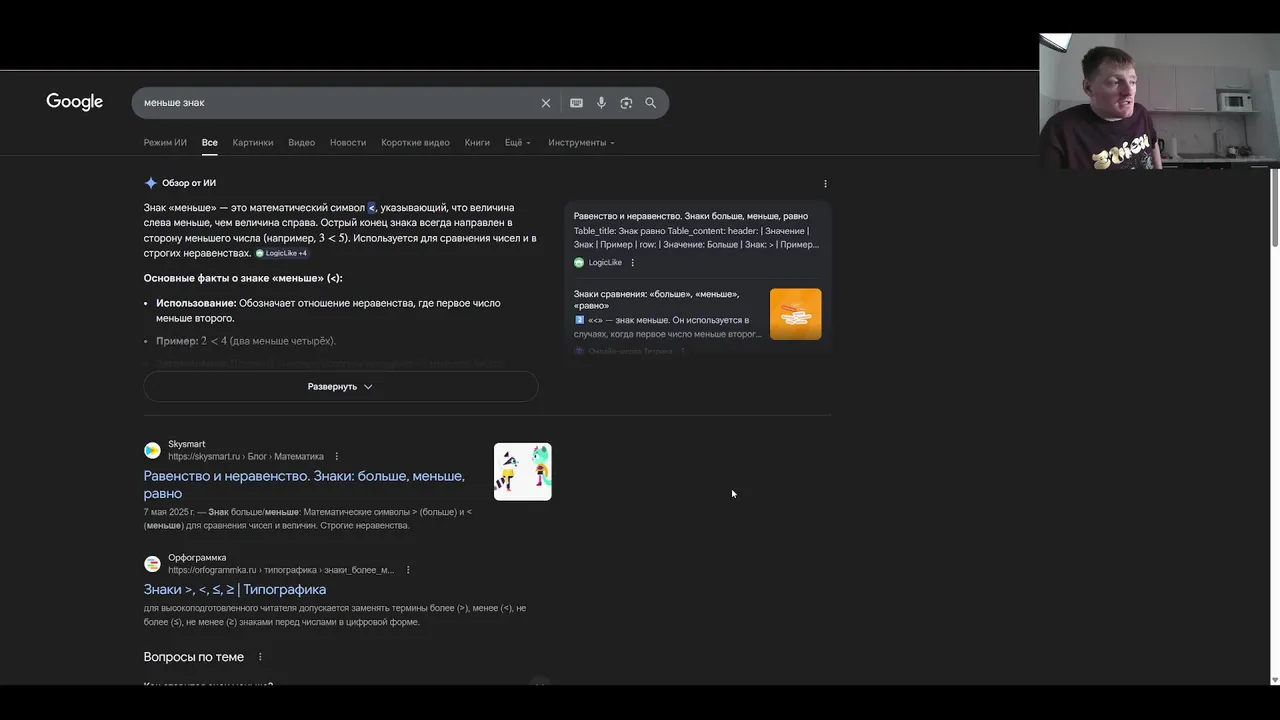Switch to Новости tab
Viewport: 1280px width, 720px height.
pos(348,143)
